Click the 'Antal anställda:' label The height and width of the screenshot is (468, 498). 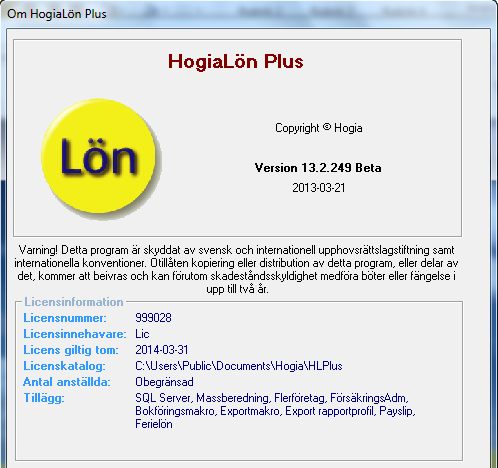[x=67, y=382]
